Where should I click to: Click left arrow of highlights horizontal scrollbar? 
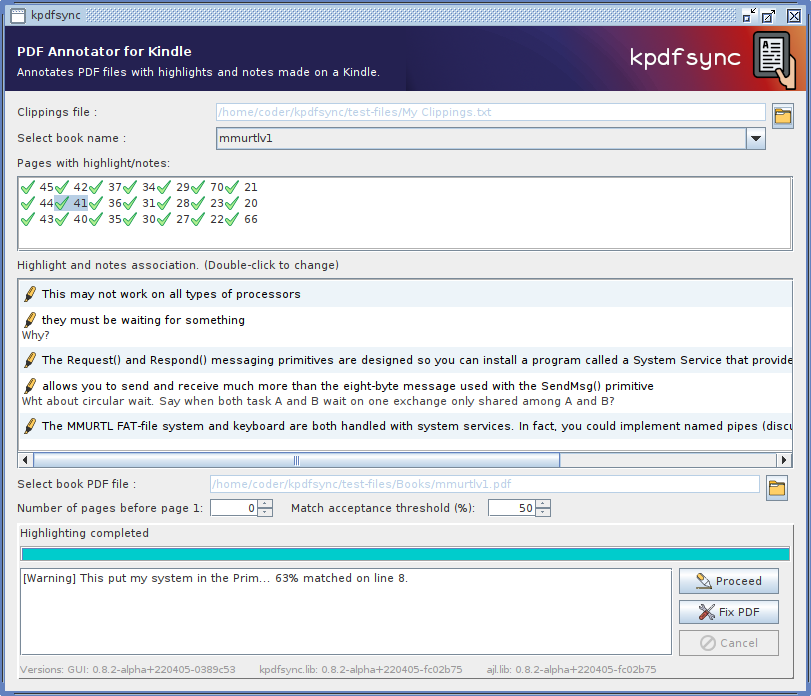[x=25, y=460]
